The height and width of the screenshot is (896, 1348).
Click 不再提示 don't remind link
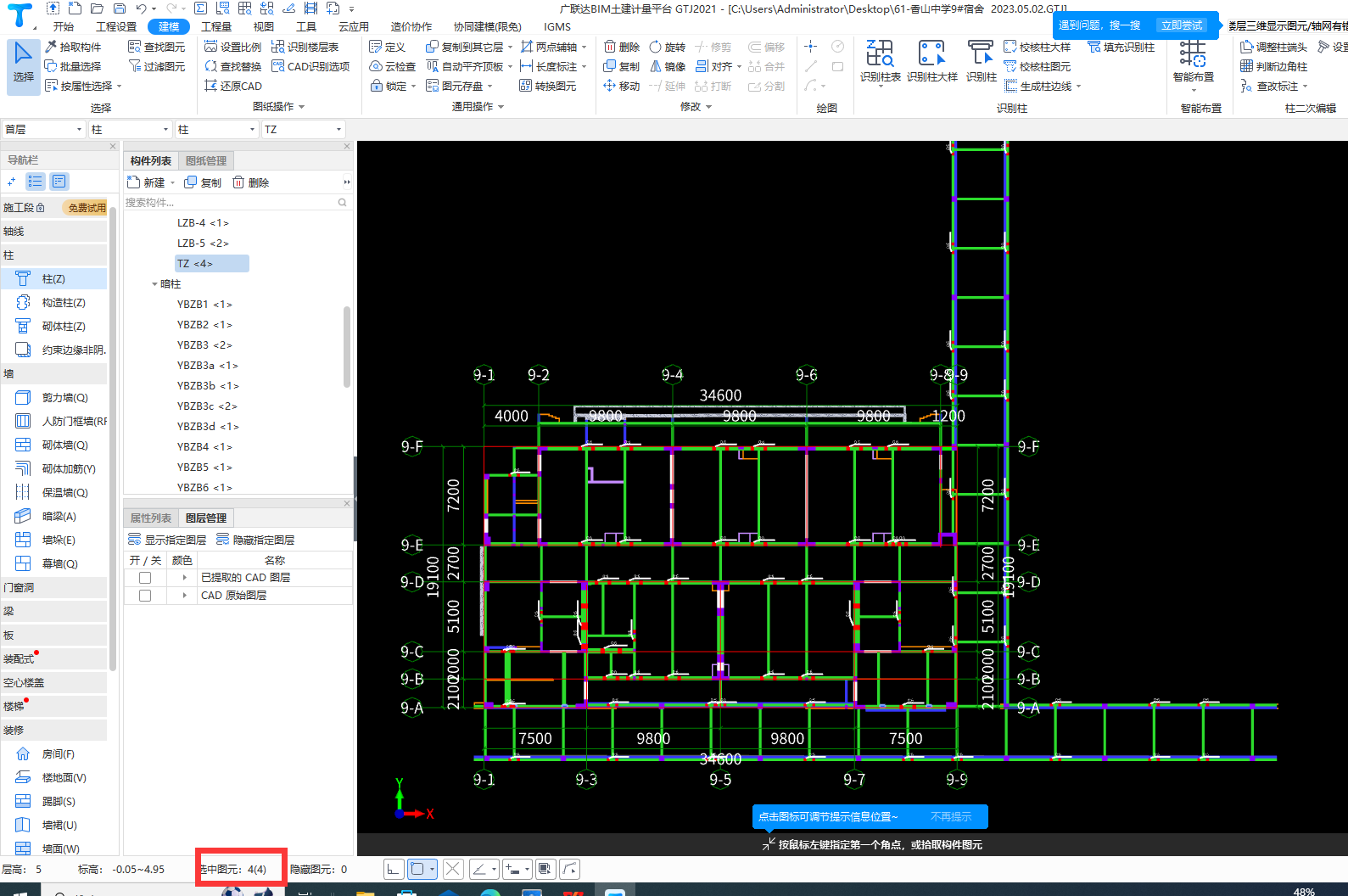(x=951, y=816)
